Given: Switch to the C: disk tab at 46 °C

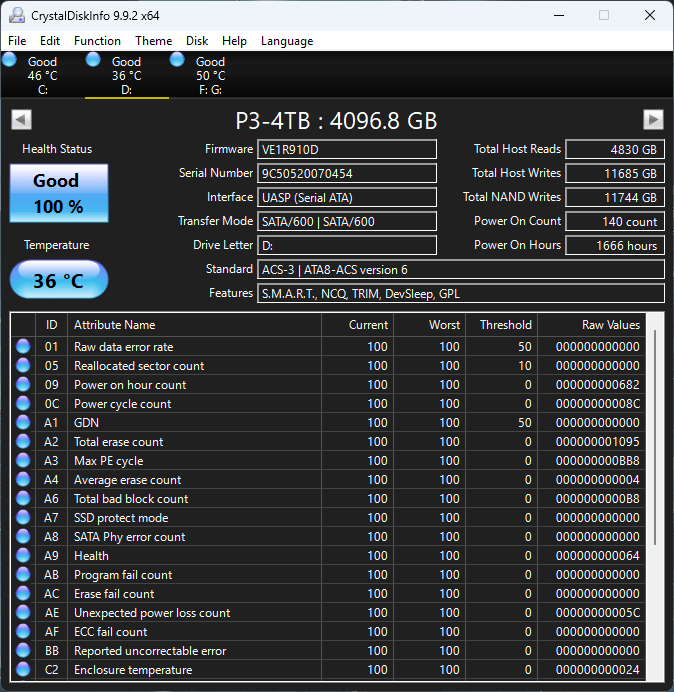Looking at the screenshot, I should click(42, 75).
